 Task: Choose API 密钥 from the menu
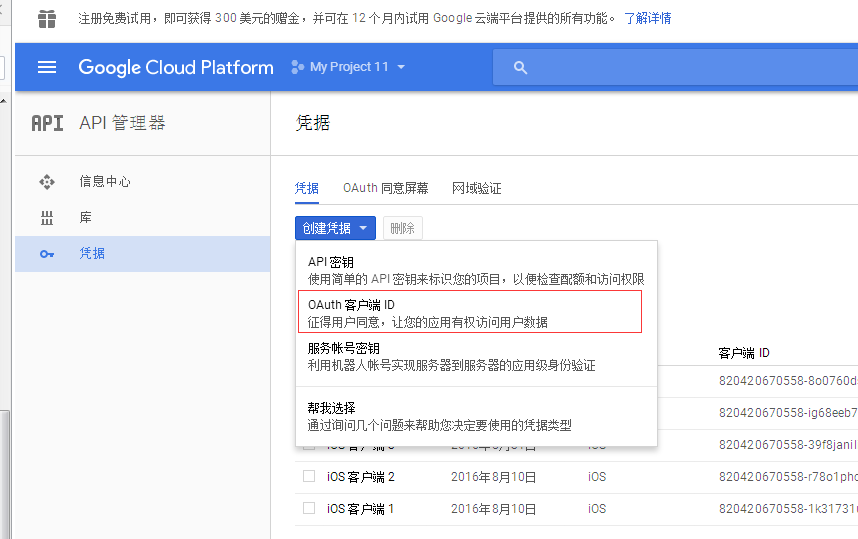pyautogui.click(x=476, y=270)
